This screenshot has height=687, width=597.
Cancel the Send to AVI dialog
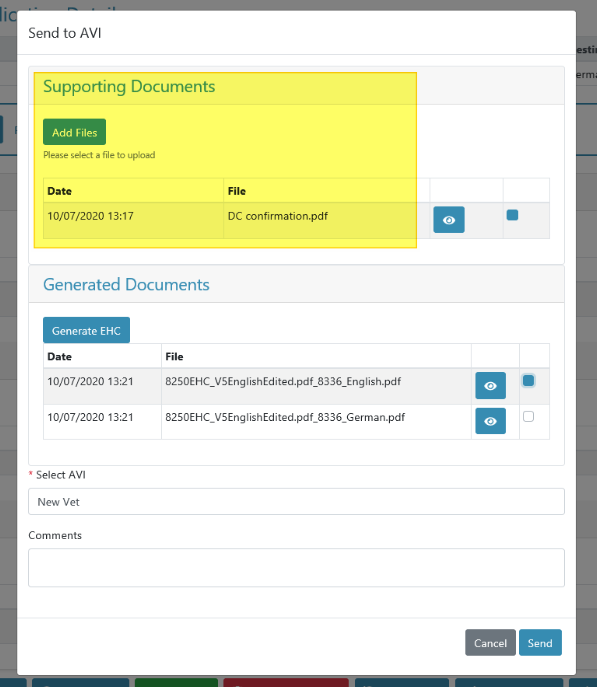tap(490, 643)
